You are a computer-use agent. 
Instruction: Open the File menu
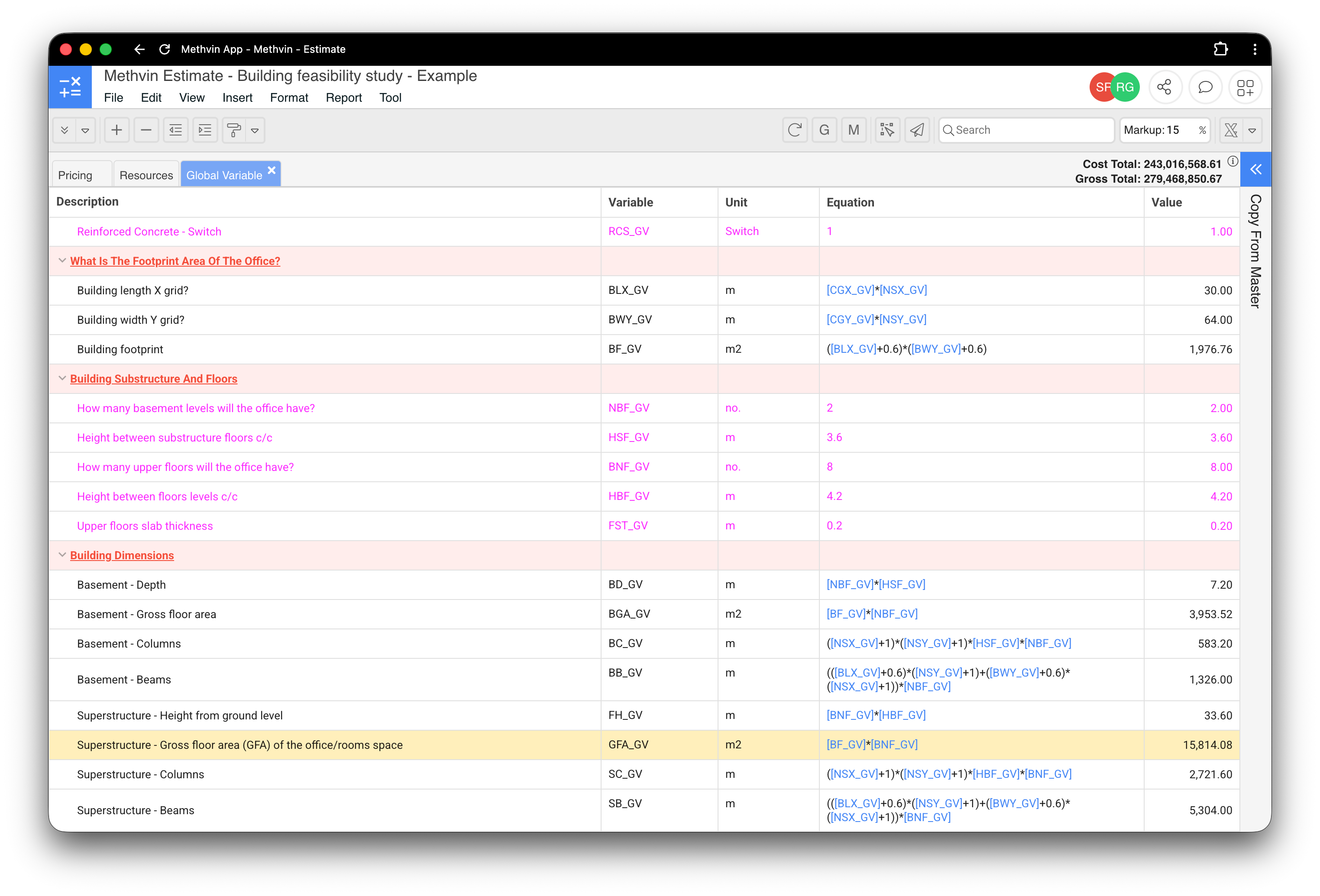pos(113,98)
